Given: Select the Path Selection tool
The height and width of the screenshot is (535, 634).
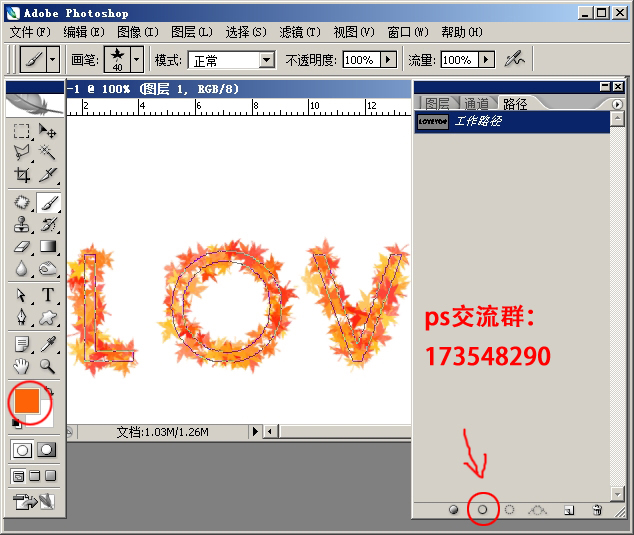Looking at the screenshot, I should 21,295.
